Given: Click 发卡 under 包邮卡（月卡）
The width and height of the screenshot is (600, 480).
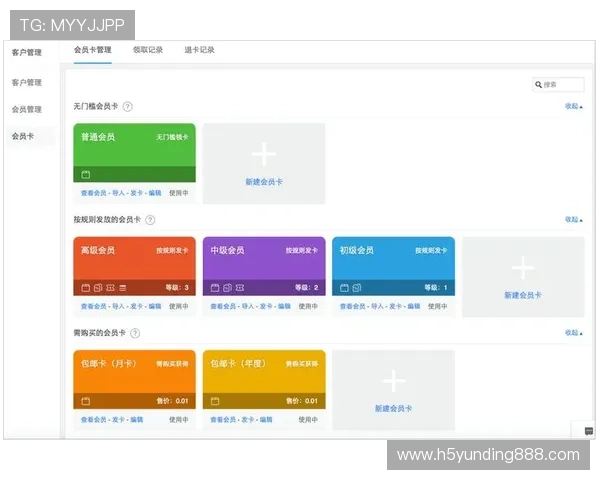Looking at the screenshot, I should point(119,420).
